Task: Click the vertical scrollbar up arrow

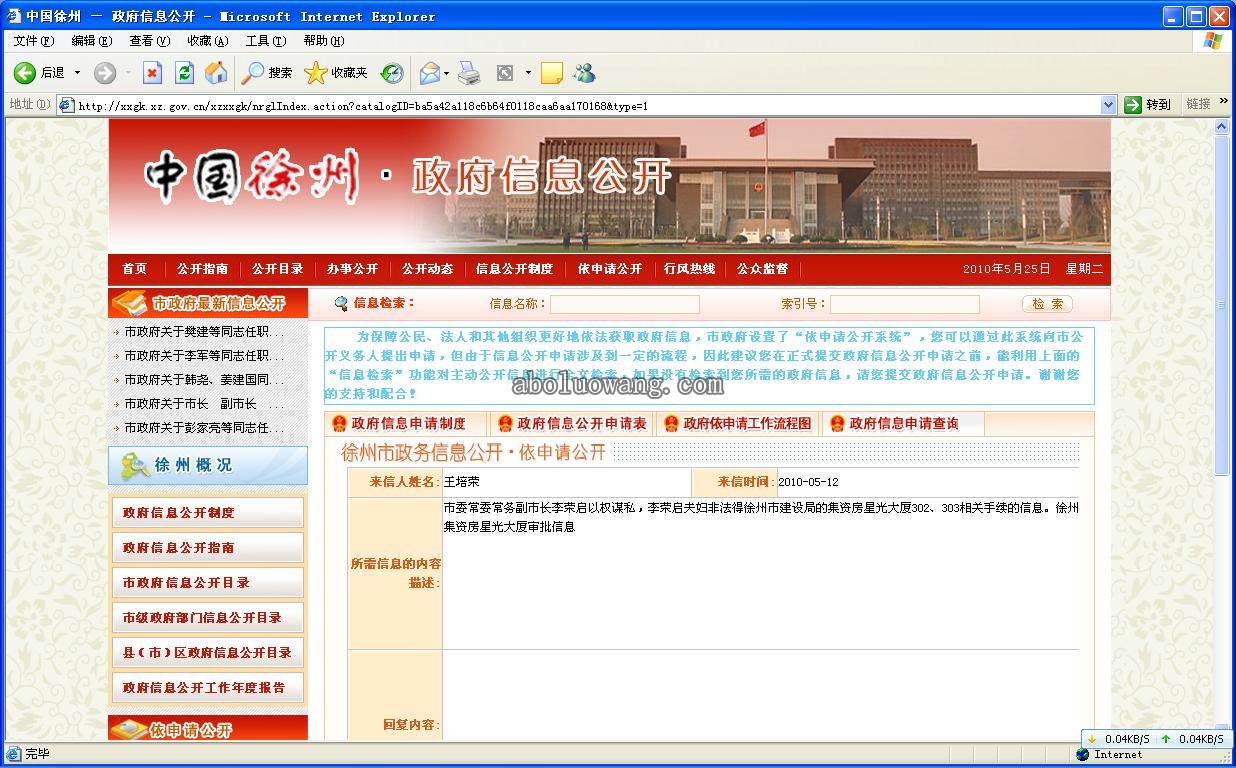Action: point(1223,127)
